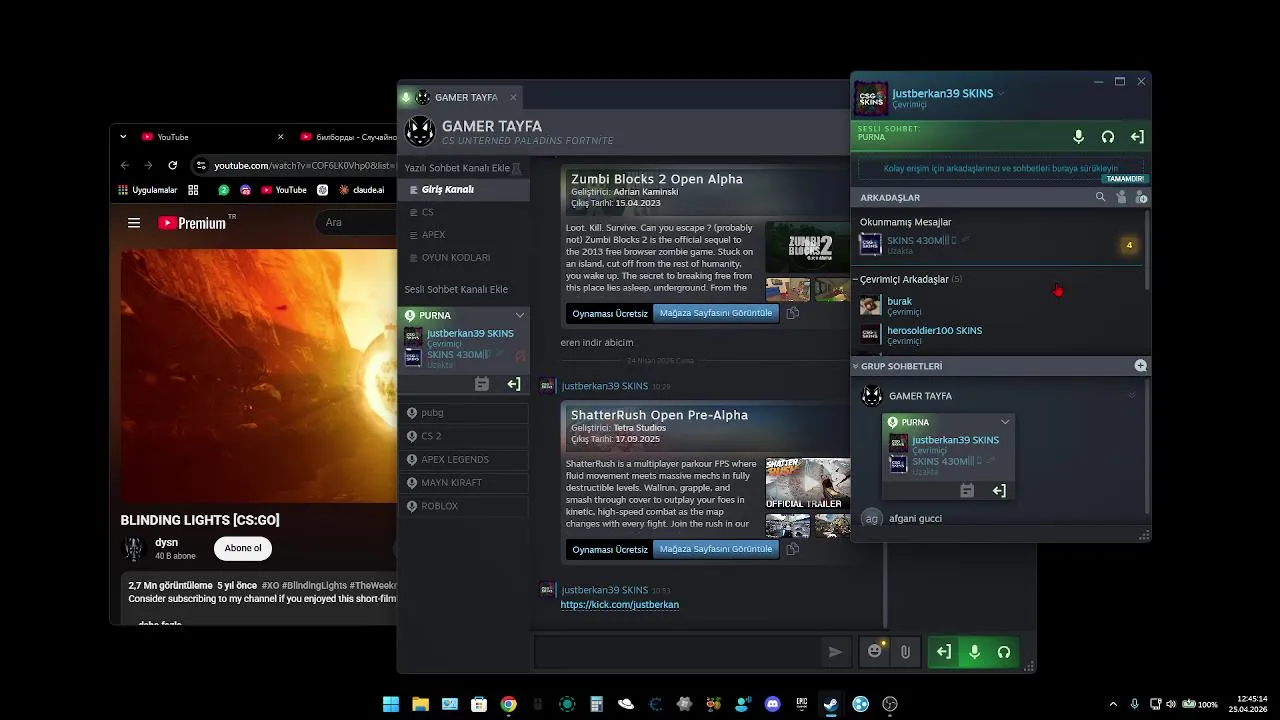Toggle headphones in green bottom bar
1280x720 pixels.
click(x=1004, y=652)
